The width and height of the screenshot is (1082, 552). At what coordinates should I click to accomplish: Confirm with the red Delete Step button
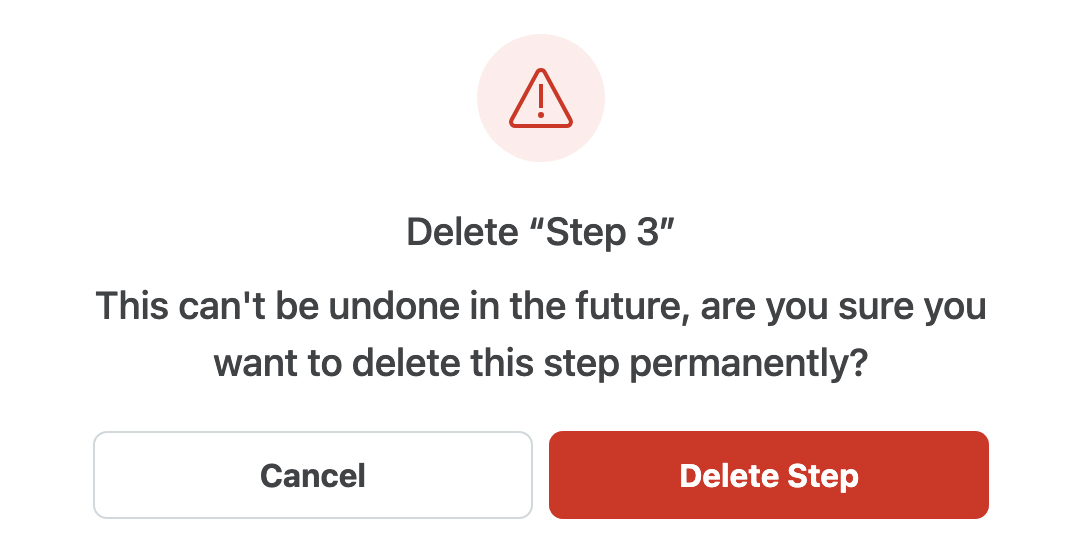pos(768,475)
